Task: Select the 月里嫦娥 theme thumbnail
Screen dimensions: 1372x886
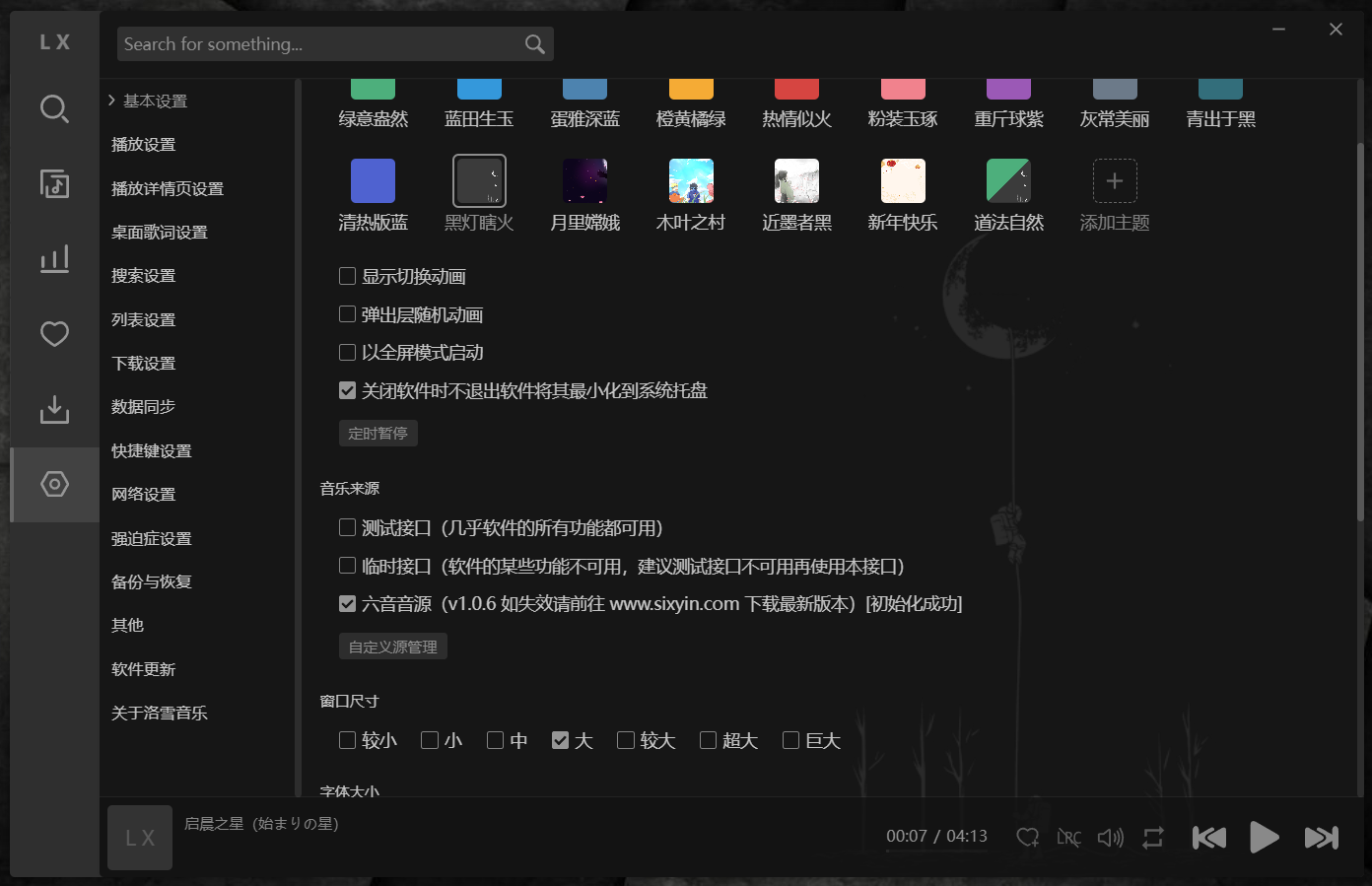Action: (x=584, y=180)
